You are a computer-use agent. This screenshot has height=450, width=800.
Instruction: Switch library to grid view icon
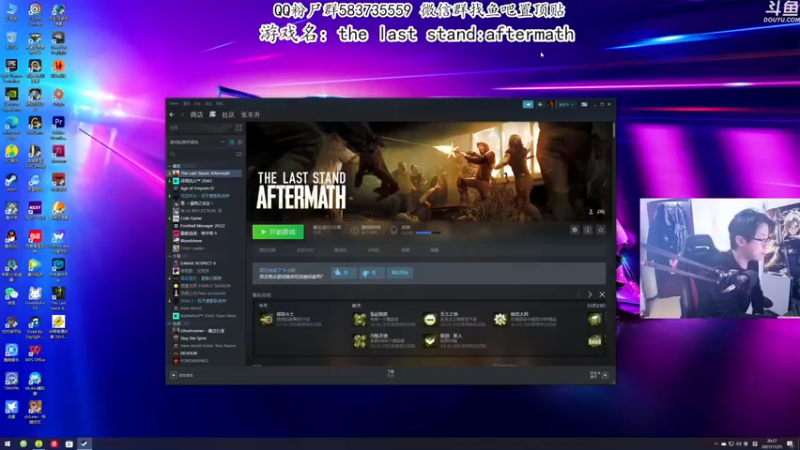(238, 128)
